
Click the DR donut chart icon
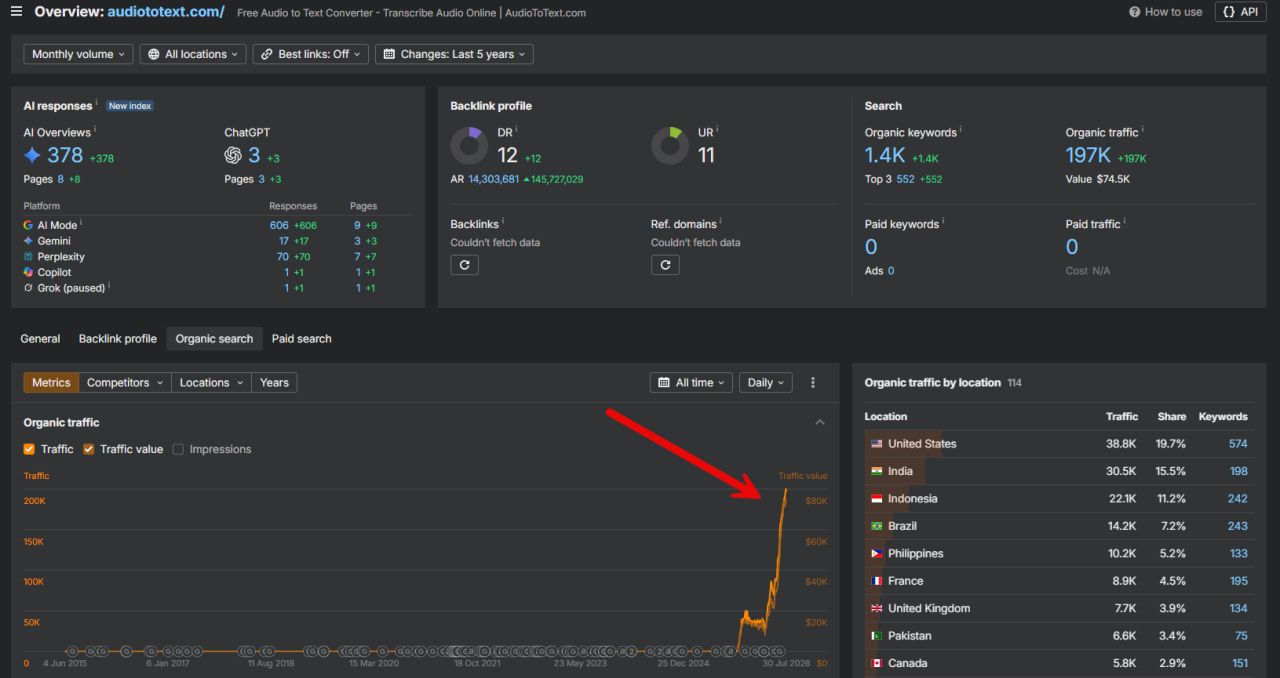tap(469, 146)
